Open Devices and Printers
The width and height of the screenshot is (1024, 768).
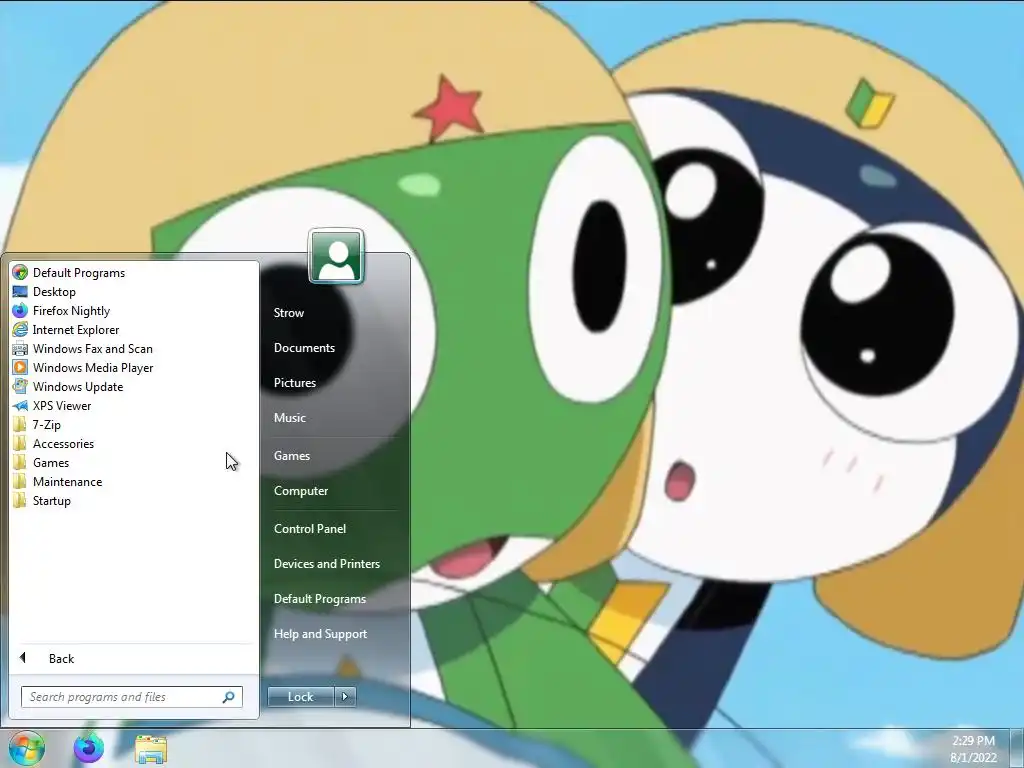click(327, 564)
